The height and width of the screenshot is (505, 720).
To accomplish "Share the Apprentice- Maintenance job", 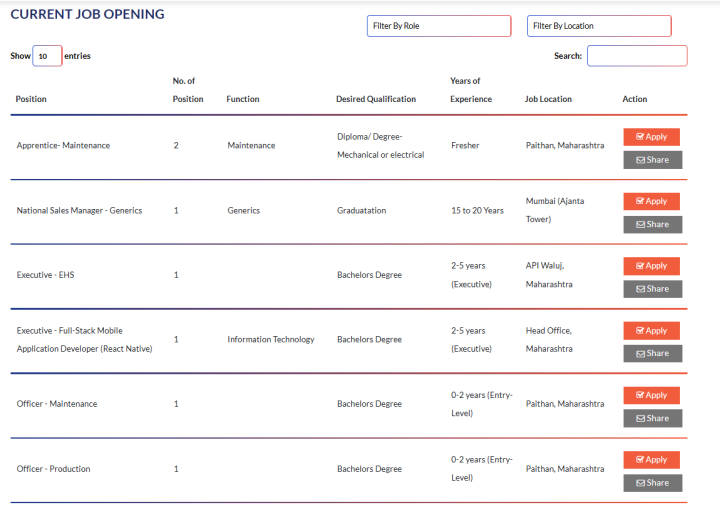I will tap(652, 160).
